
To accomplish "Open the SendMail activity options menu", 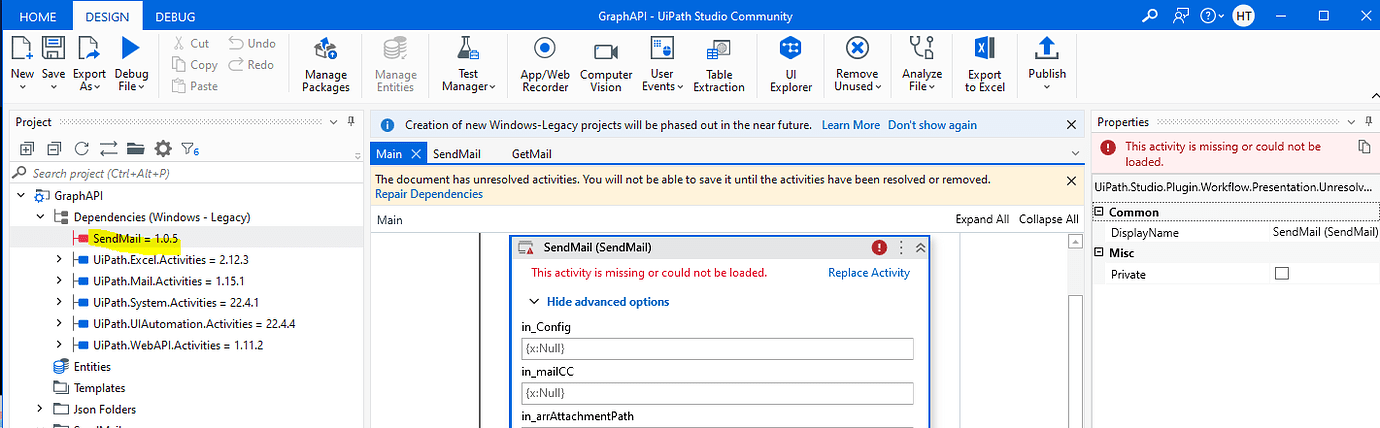I will pyautogui.click(x=901, y=247).
